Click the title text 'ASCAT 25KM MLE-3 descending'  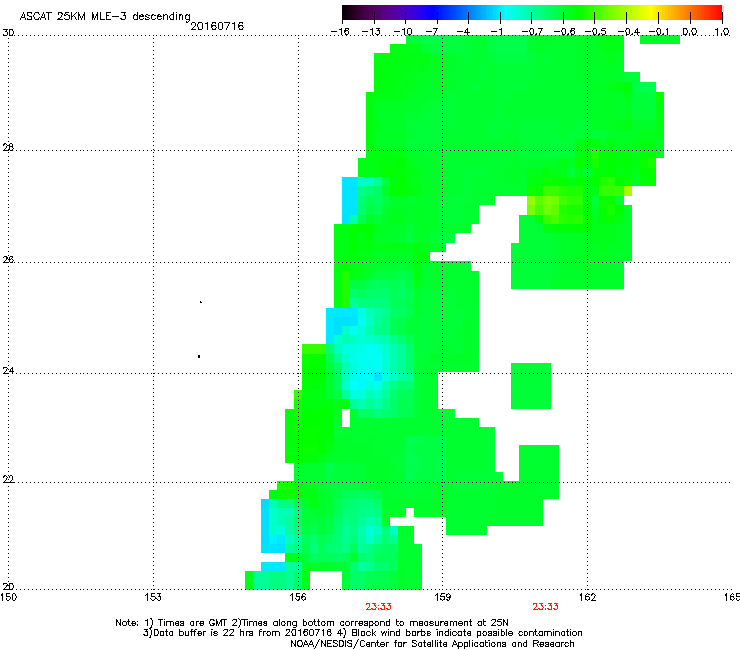pyautogui.click(x=105, y=16)
